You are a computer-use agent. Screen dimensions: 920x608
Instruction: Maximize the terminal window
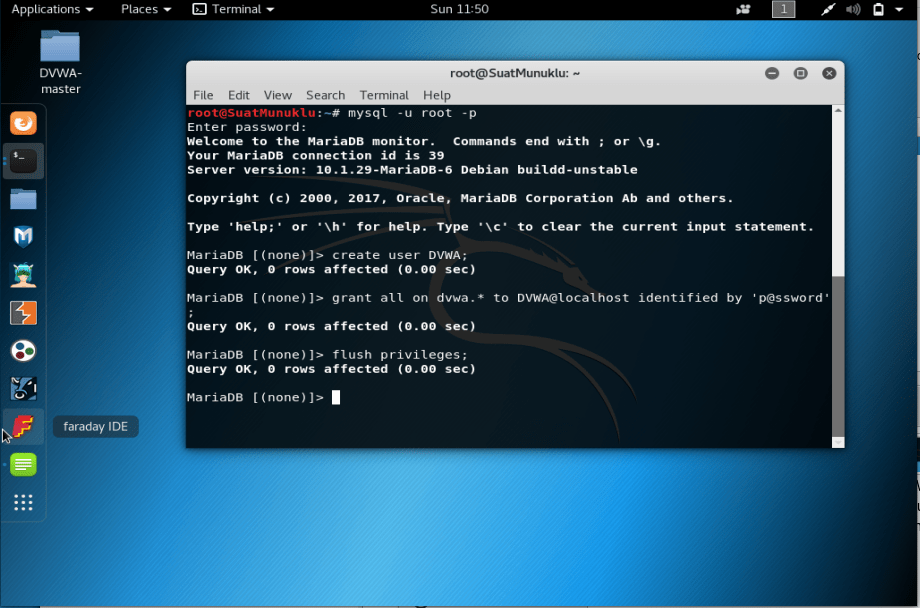click(x=801, y=73)
